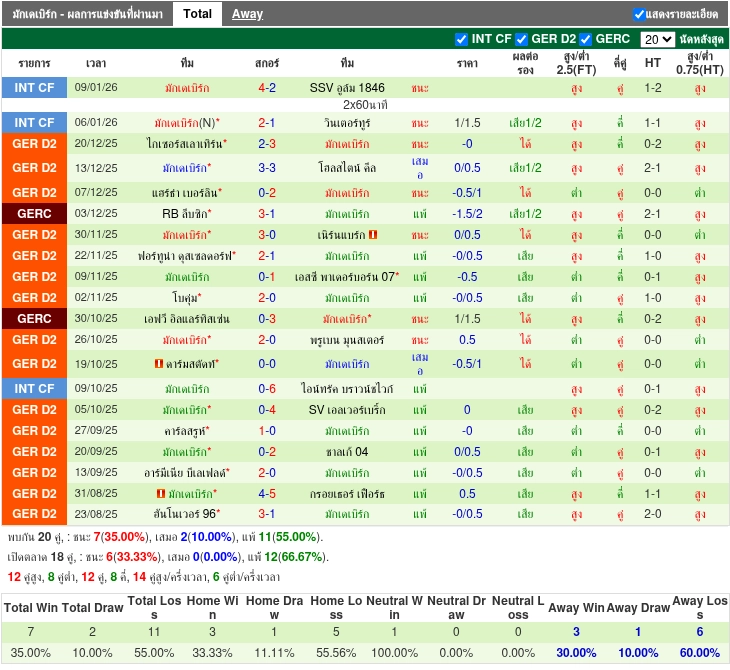Click the HT score 1-2 on first row
The height and width of the screenshot is (670, 730).
coord(652,88)
